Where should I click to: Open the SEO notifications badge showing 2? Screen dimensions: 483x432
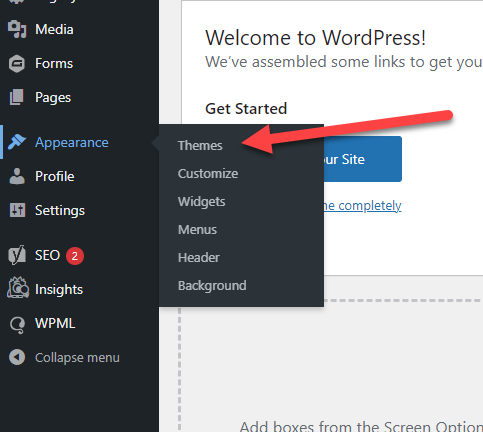click(75, 256)
